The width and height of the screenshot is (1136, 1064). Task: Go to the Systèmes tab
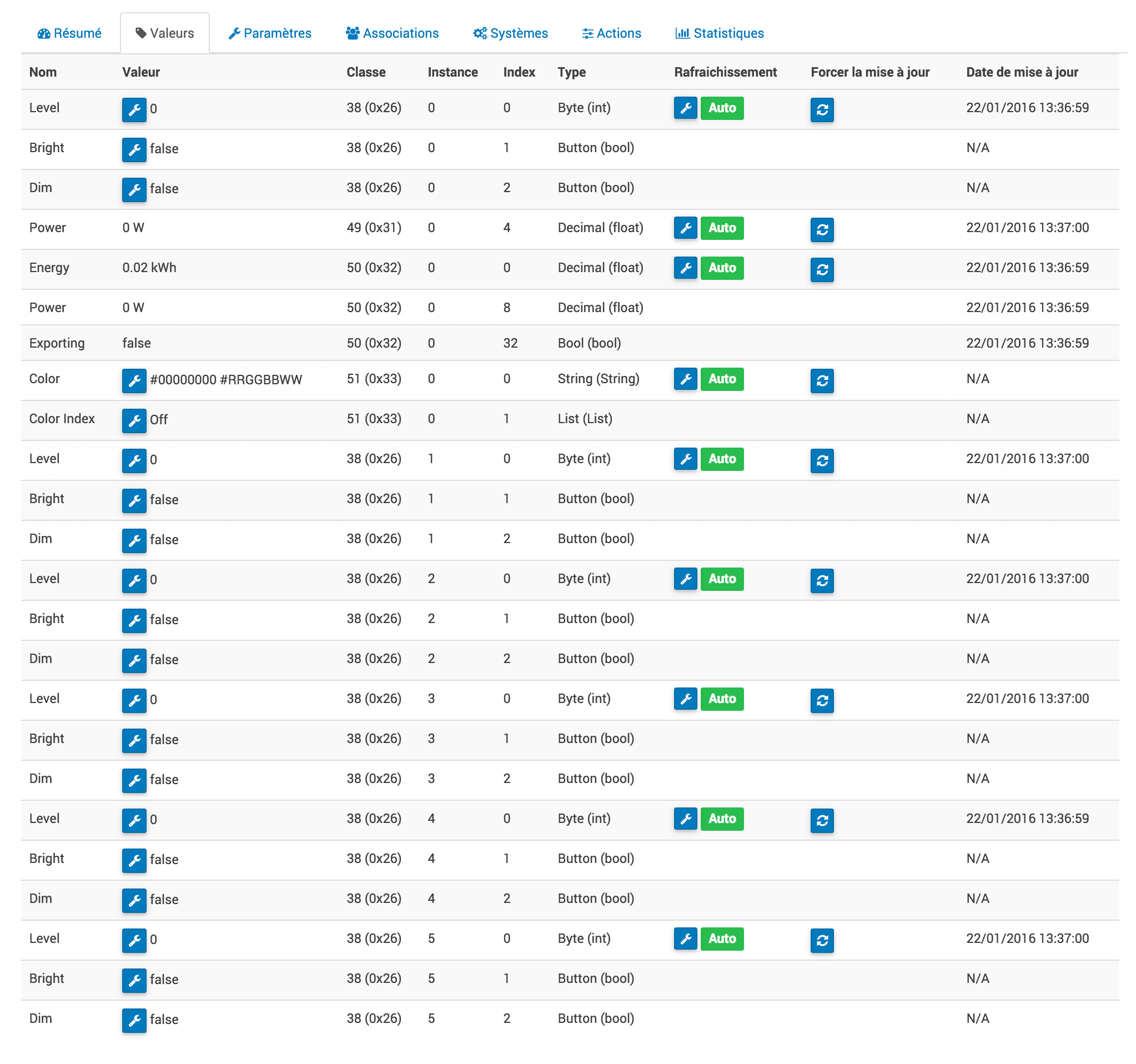[x=510, y=33]
